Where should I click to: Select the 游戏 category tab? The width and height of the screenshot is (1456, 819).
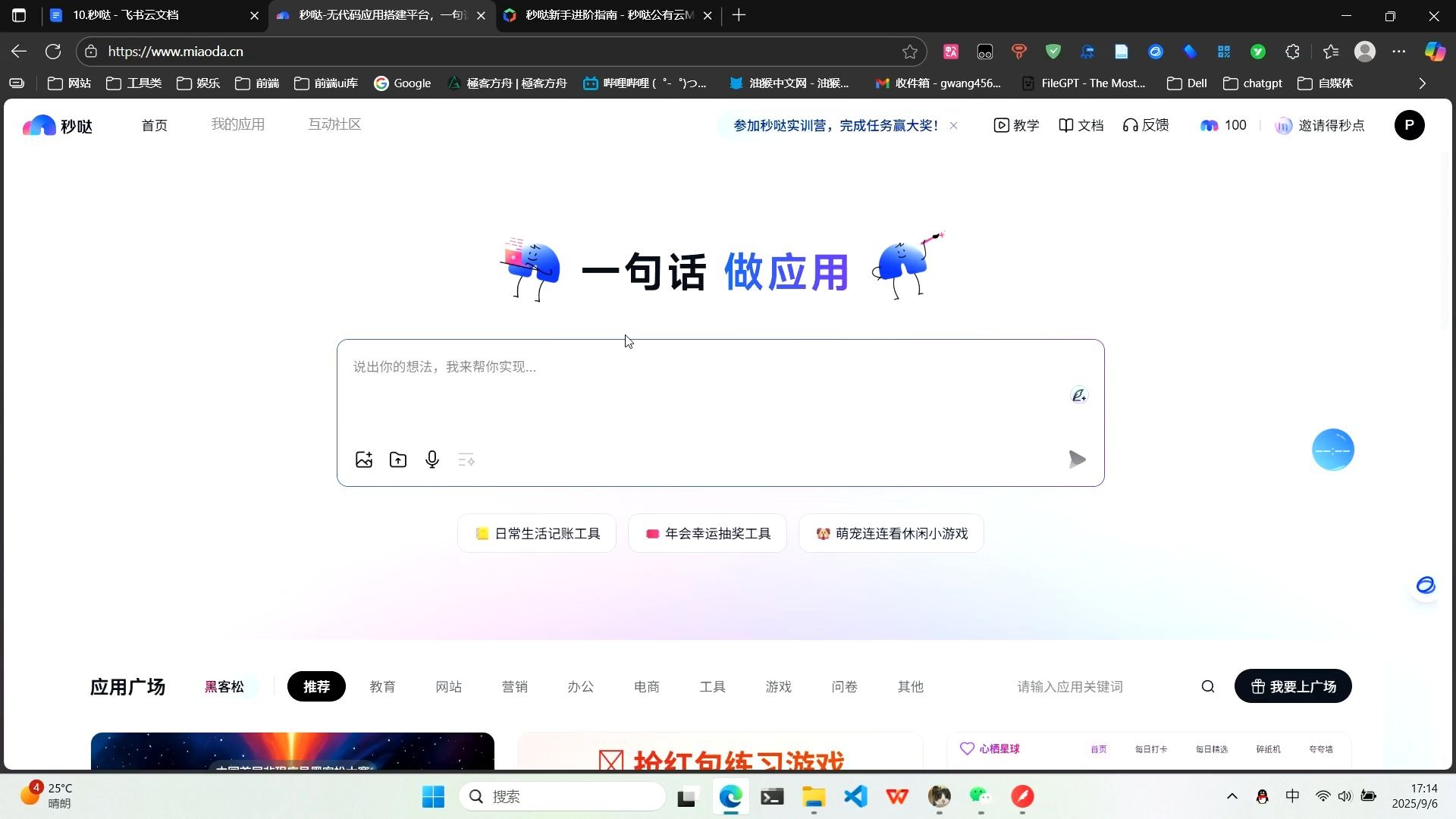click(x=778, y=686)
